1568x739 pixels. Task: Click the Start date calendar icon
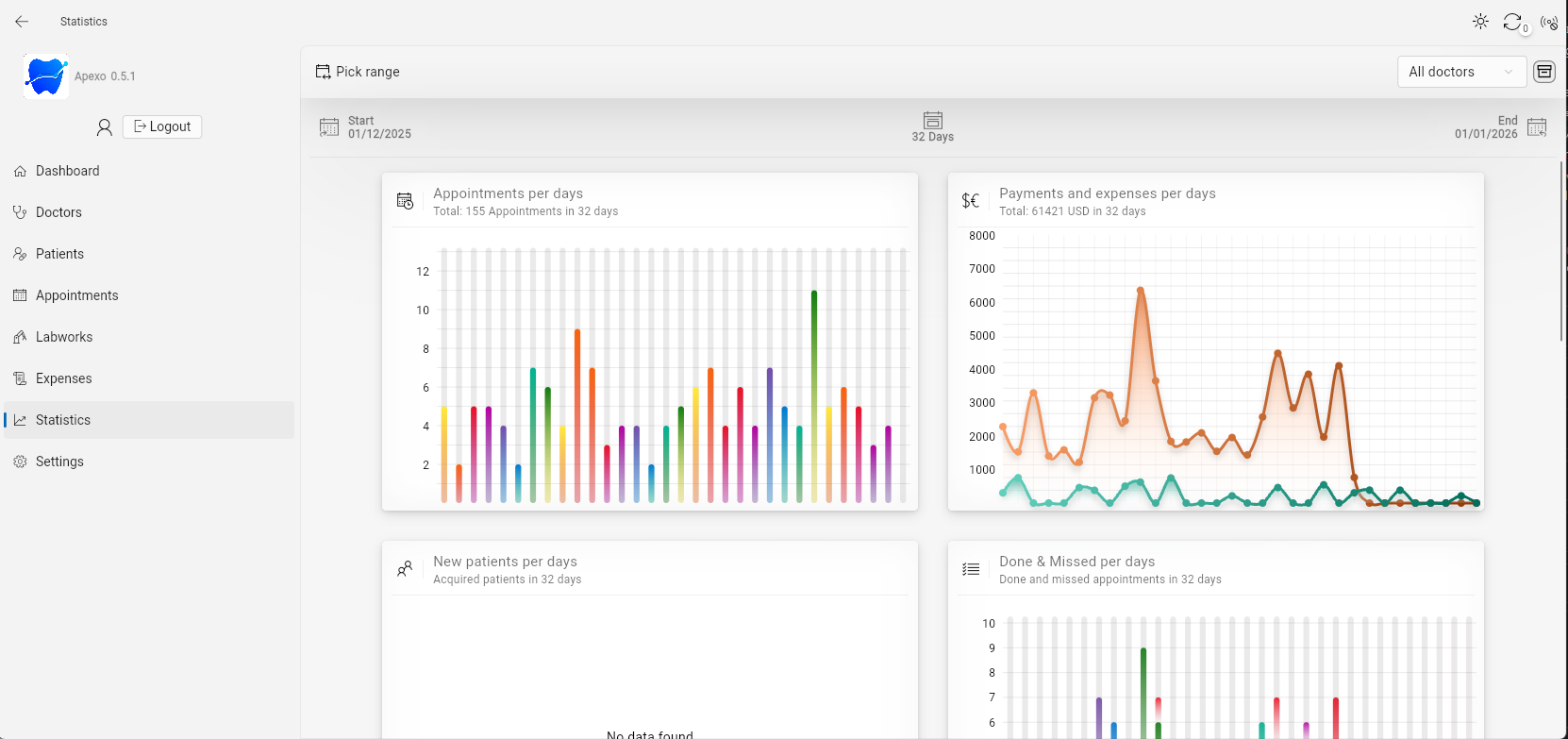[x=329, y=127]
